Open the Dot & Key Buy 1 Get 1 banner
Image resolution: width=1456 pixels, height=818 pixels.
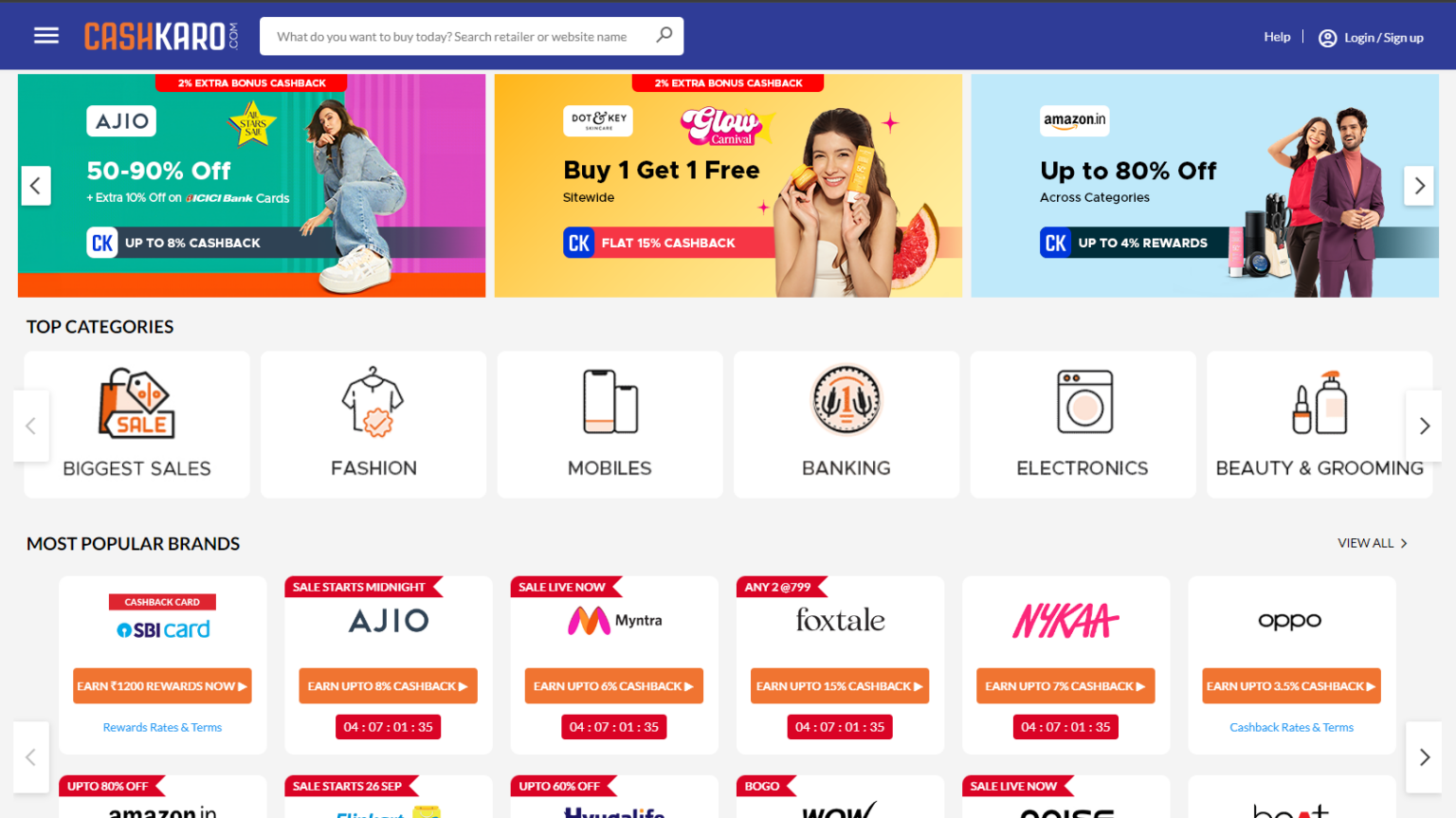click(x=728, y=186)
